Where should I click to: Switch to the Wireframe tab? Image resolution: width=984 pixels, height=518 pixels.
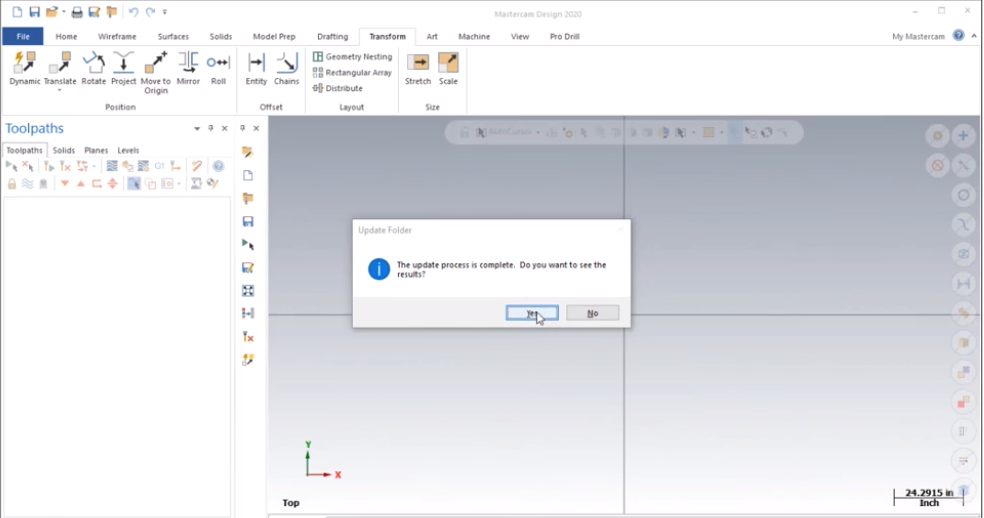coord(117,36)
